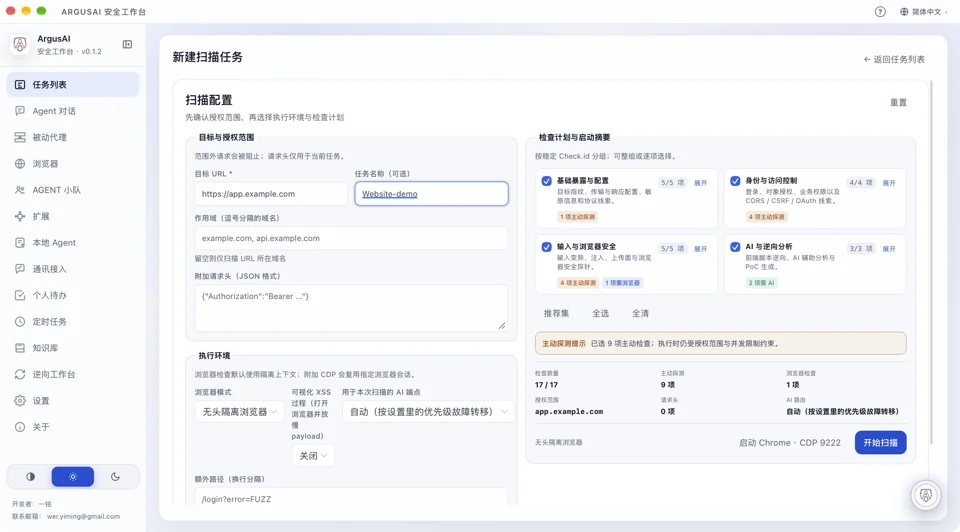Click the 定时任务 clock icon
The height and width of the screenshot is (532, 960).
(x=20, y=321)
